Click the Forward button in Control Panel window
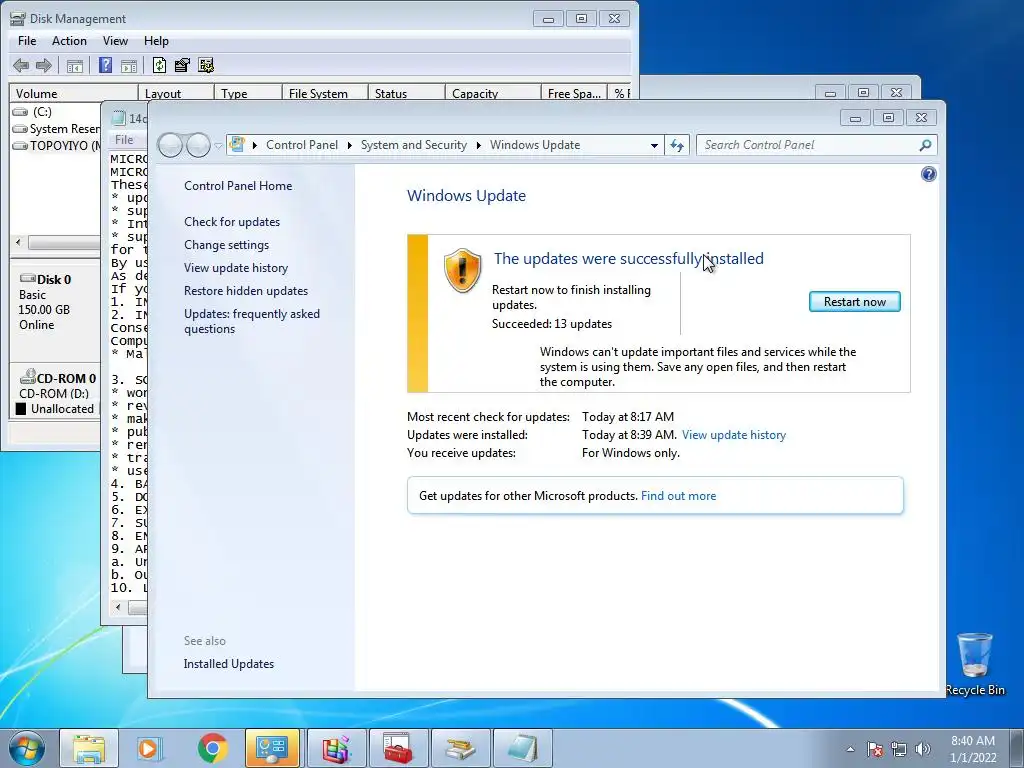This screenshot has width=1024, height=768. coord(199,145)
